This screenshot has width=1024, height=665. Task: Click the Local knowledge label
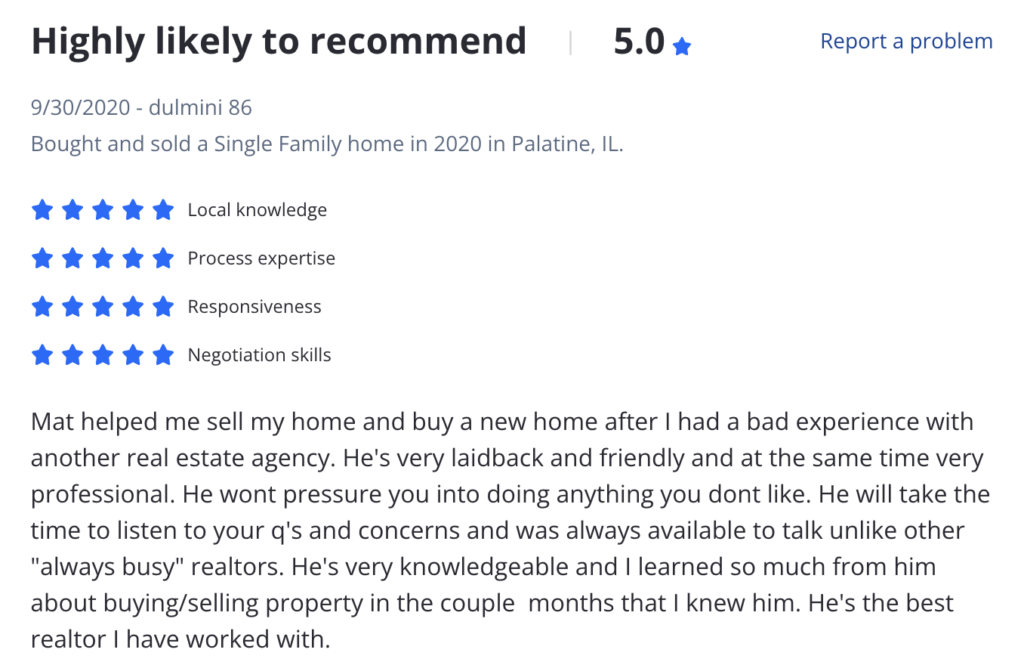click(x=257, y=210)
